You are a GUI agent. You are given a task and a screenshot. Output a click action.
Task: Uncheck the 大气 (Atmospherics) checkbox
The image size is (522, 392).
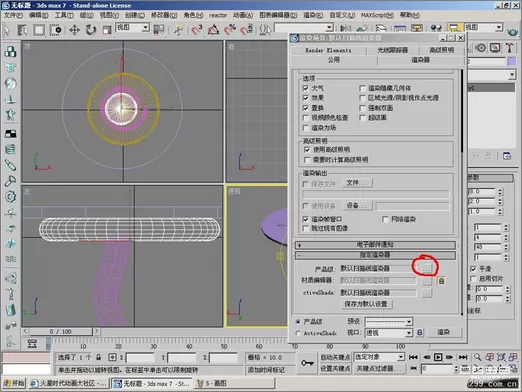[x=306, y=88]
